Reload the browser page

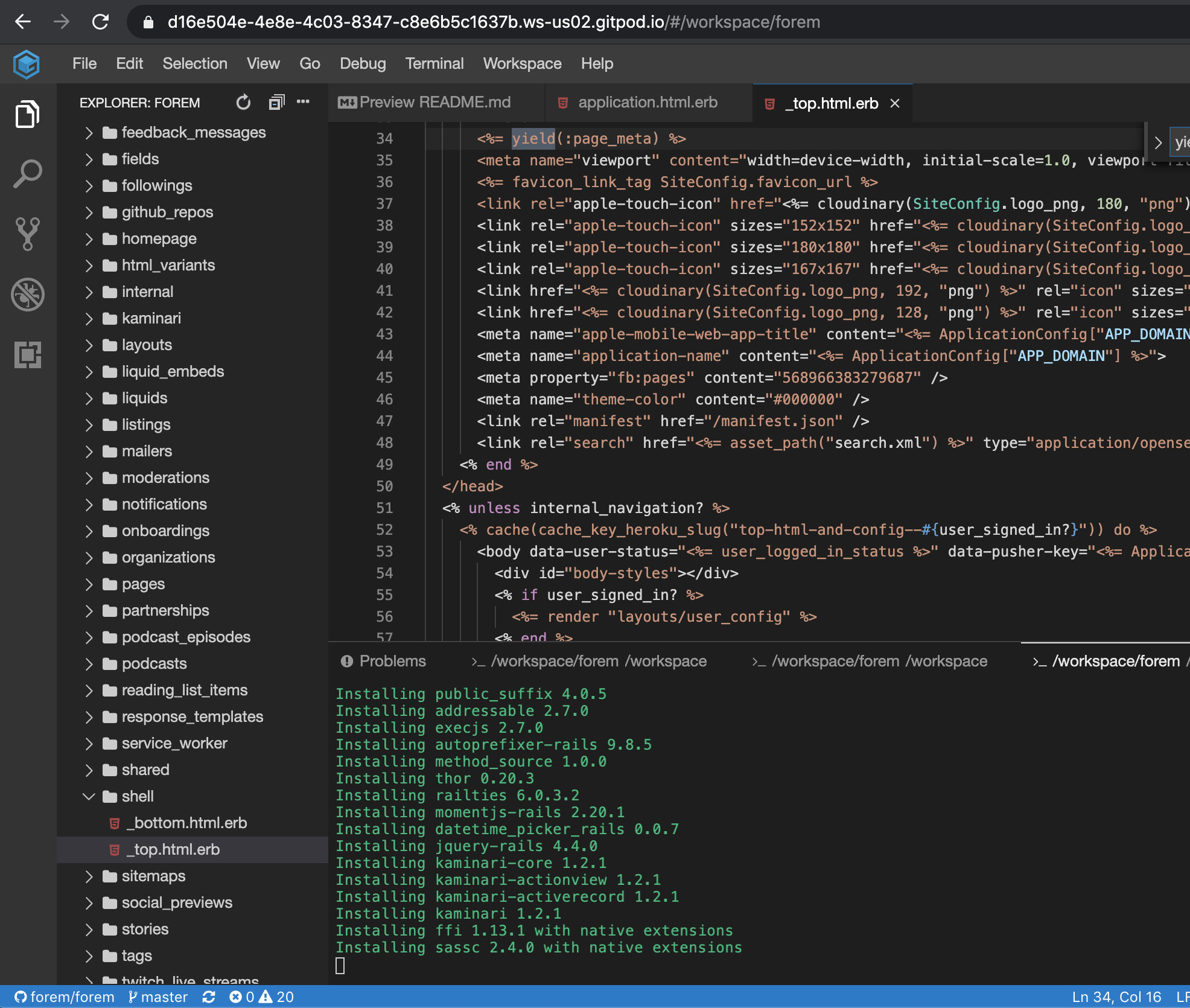pyautogui.click(x=100, y=22)
